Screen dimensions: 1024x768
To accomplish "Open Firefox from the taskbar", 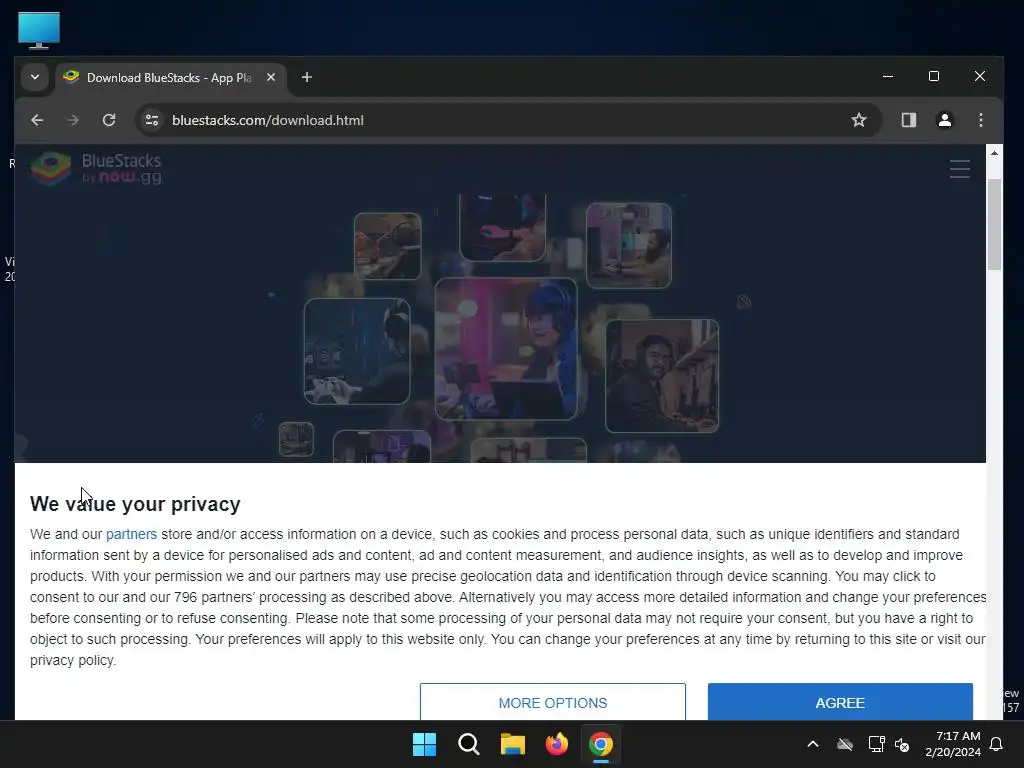I will click(556, 744).
